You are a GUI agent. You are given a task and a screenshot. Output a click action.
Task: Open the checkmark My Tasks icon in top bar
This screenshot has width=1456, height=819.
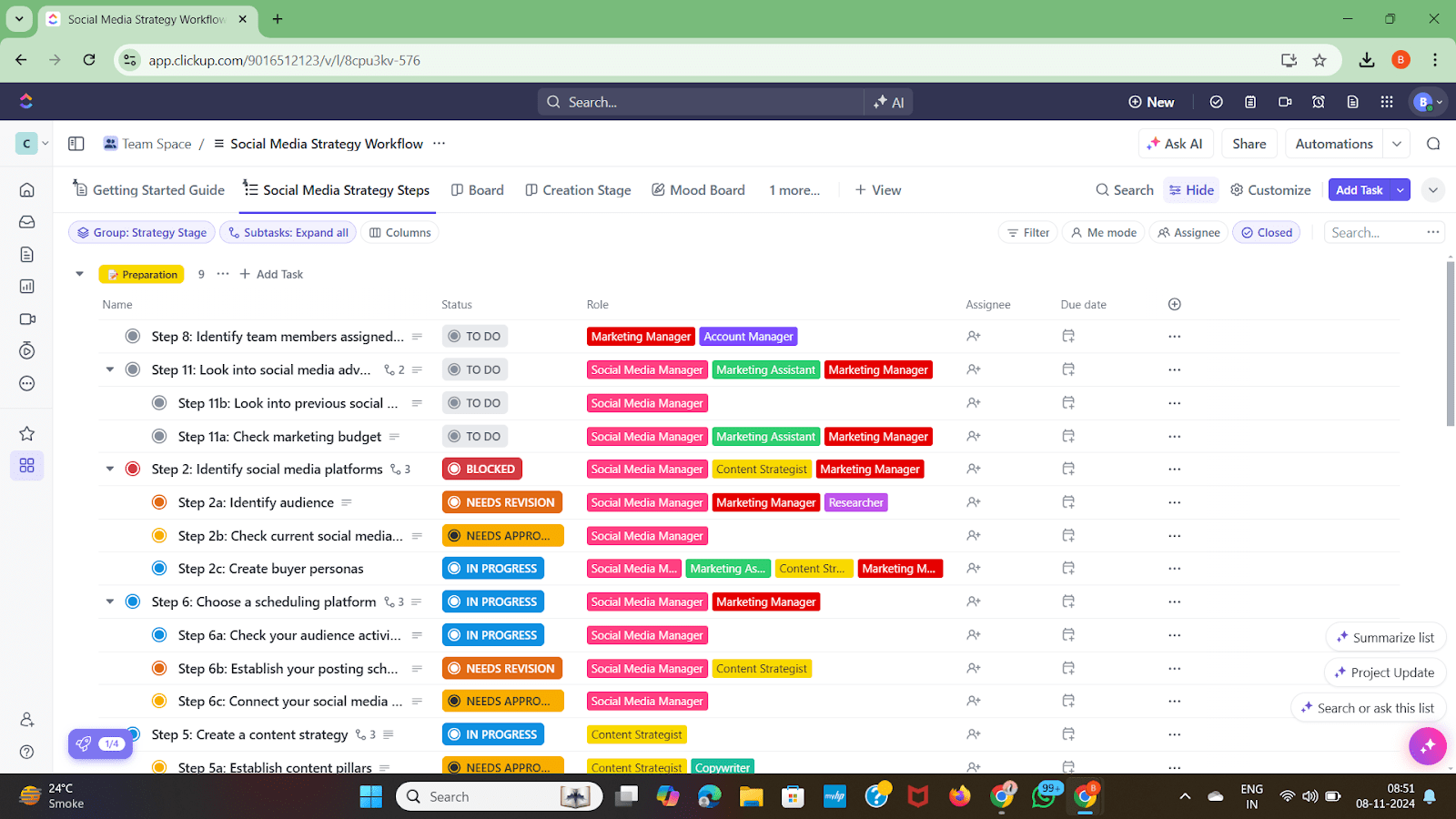coord(1216,102)
